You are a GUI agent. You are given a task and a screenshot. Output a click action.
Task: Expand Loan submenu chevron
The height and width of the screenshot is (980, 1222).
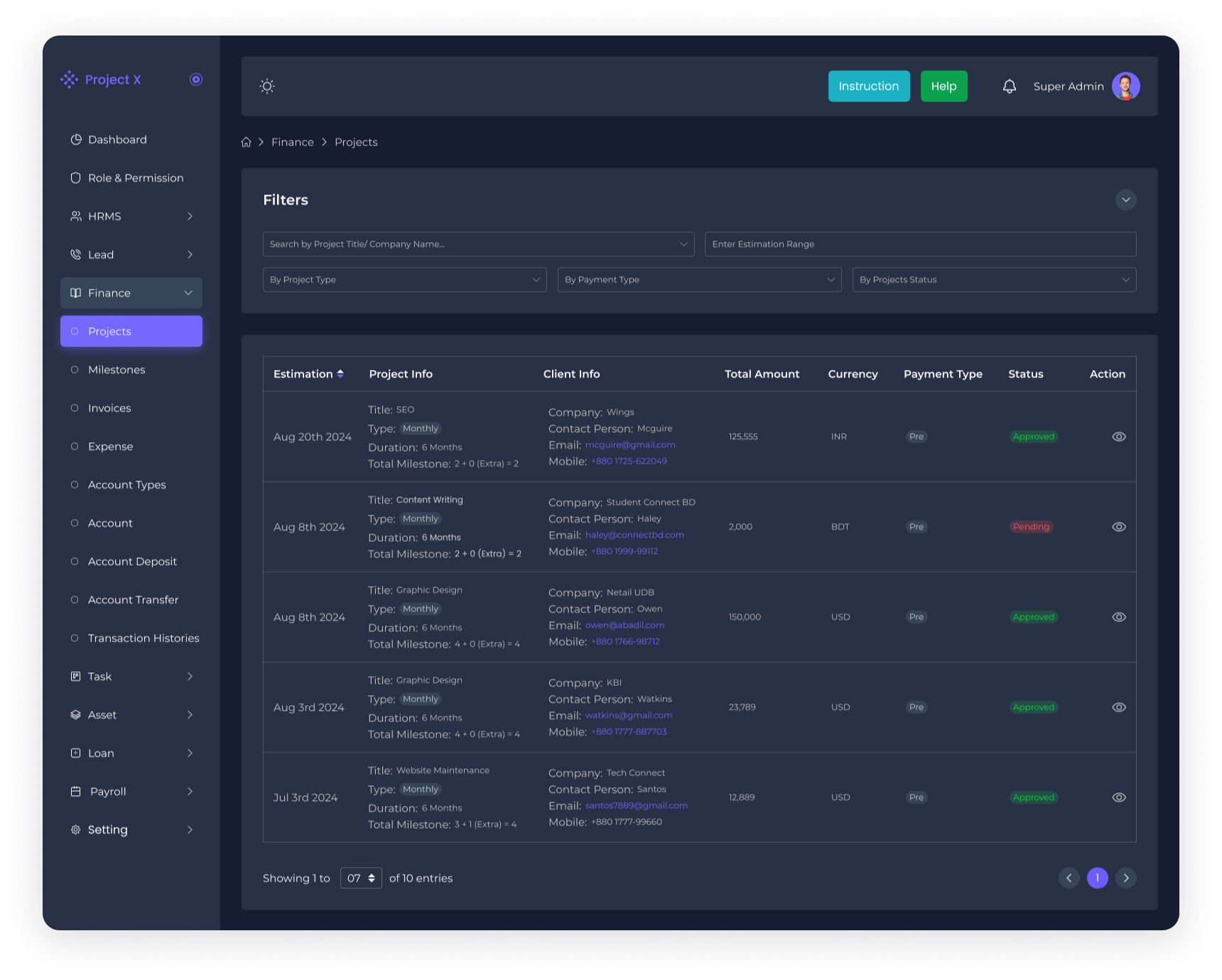point(190,753)
